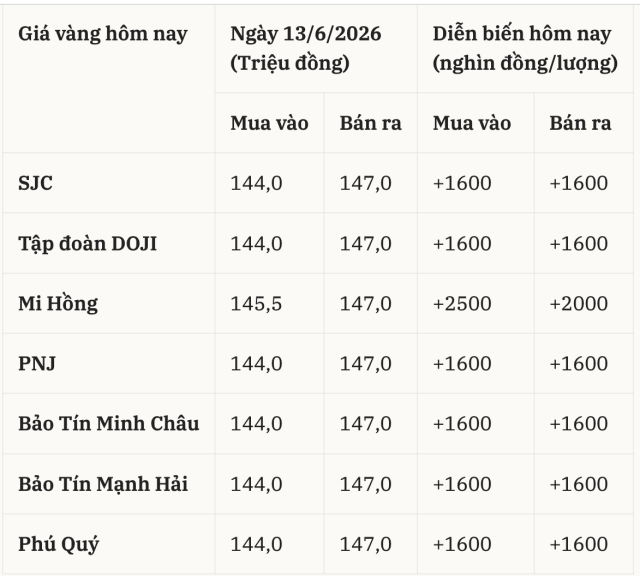This screenshot has height=576, width=640.
Task: Click the Mi Hồng buy price 145,5
Action: (x=256, y=304)
